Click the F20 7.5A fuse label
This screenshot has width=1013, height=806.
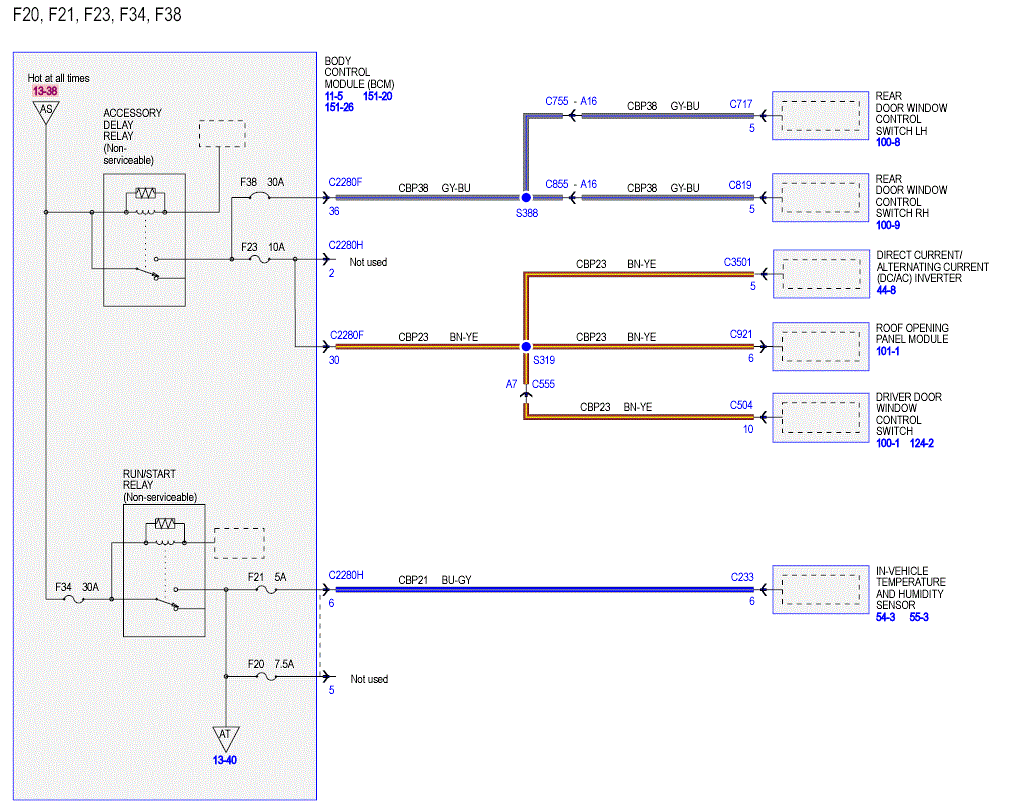pos(271,664)
